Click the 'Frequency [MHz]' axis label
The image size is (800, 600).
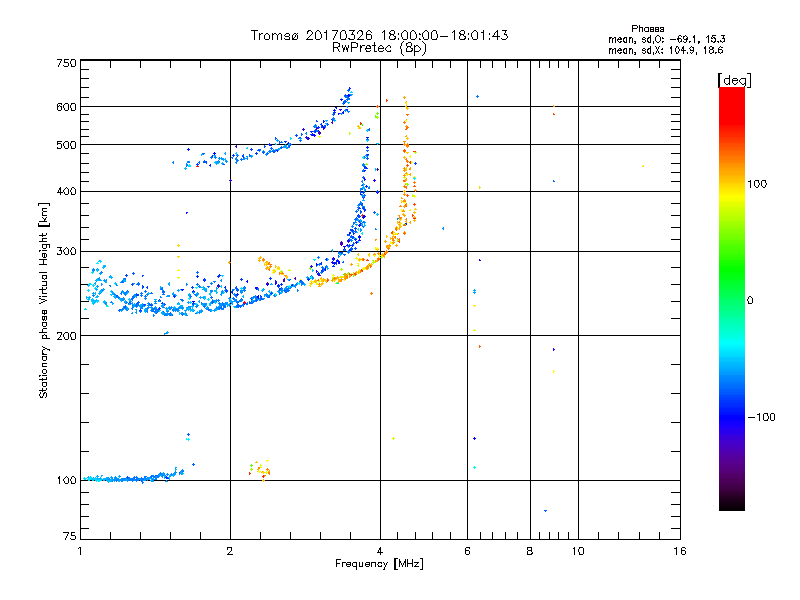pos(379,564)
